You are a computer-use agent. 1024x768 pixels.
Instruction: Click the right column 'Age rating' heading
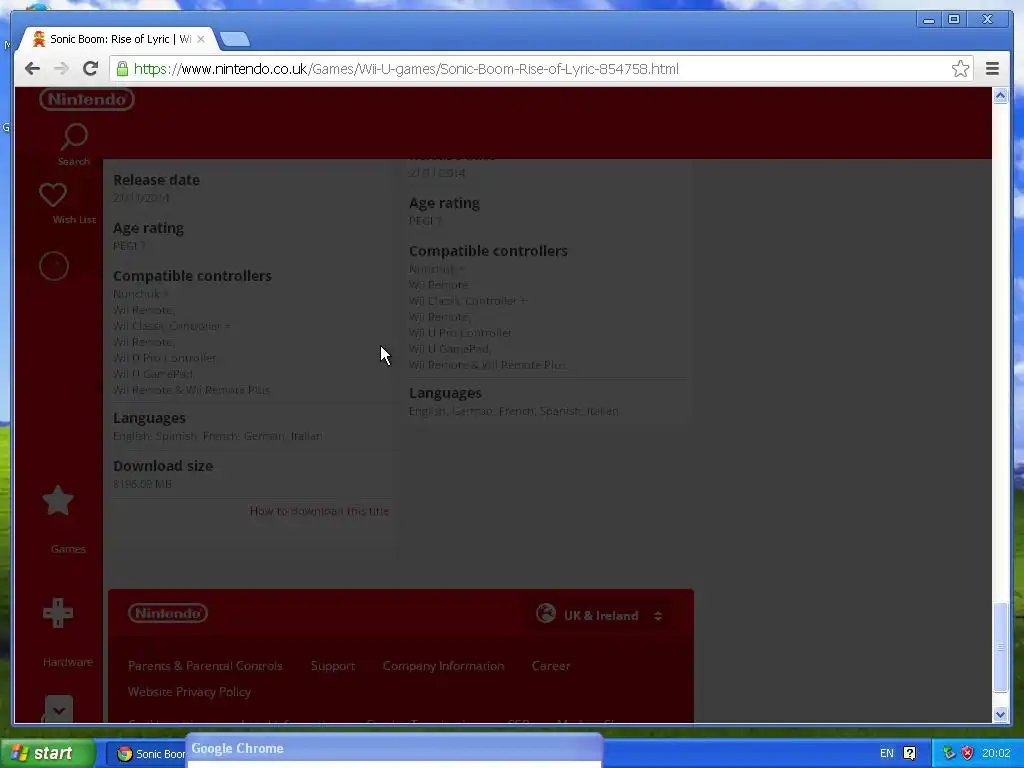(x=444, y=203)
